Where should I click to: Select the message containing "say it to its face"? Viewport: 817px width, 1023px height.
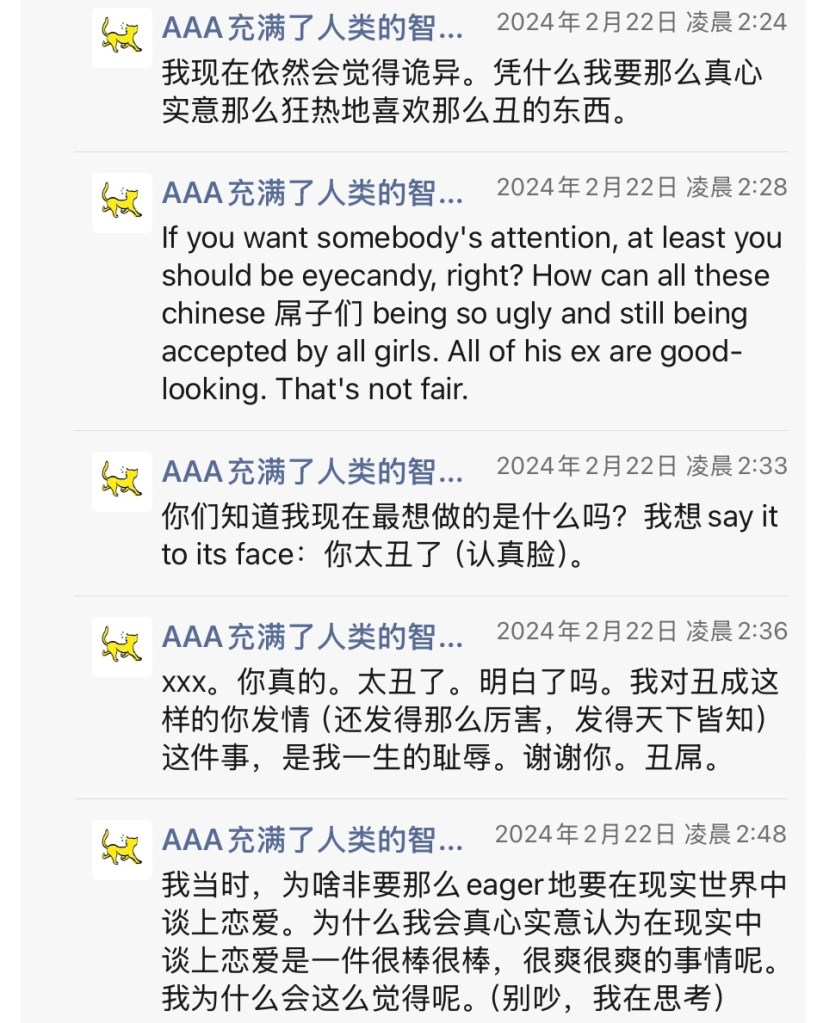[468, 535]
